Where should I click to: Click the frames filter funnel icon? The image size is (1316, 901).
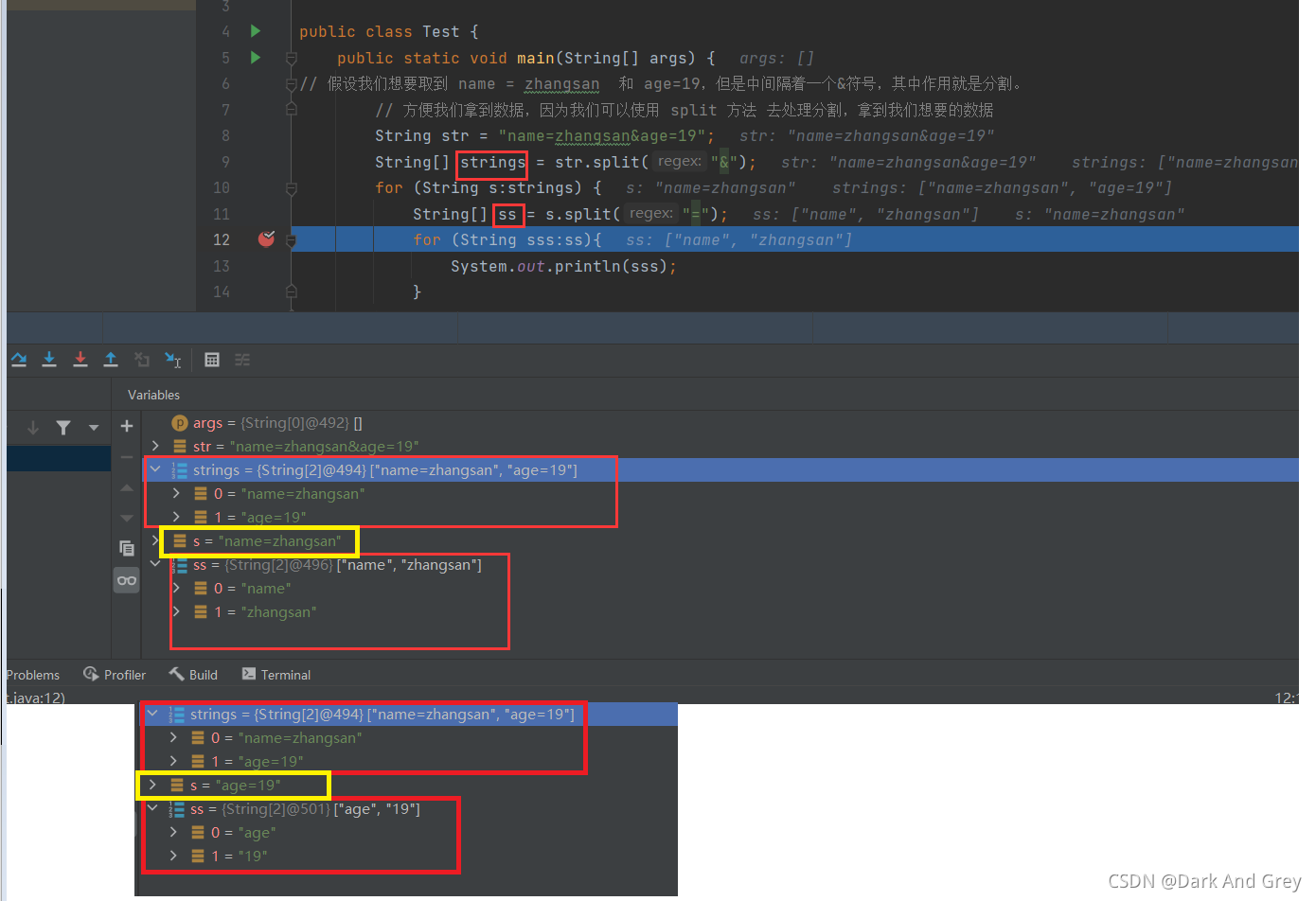point(63,428)
